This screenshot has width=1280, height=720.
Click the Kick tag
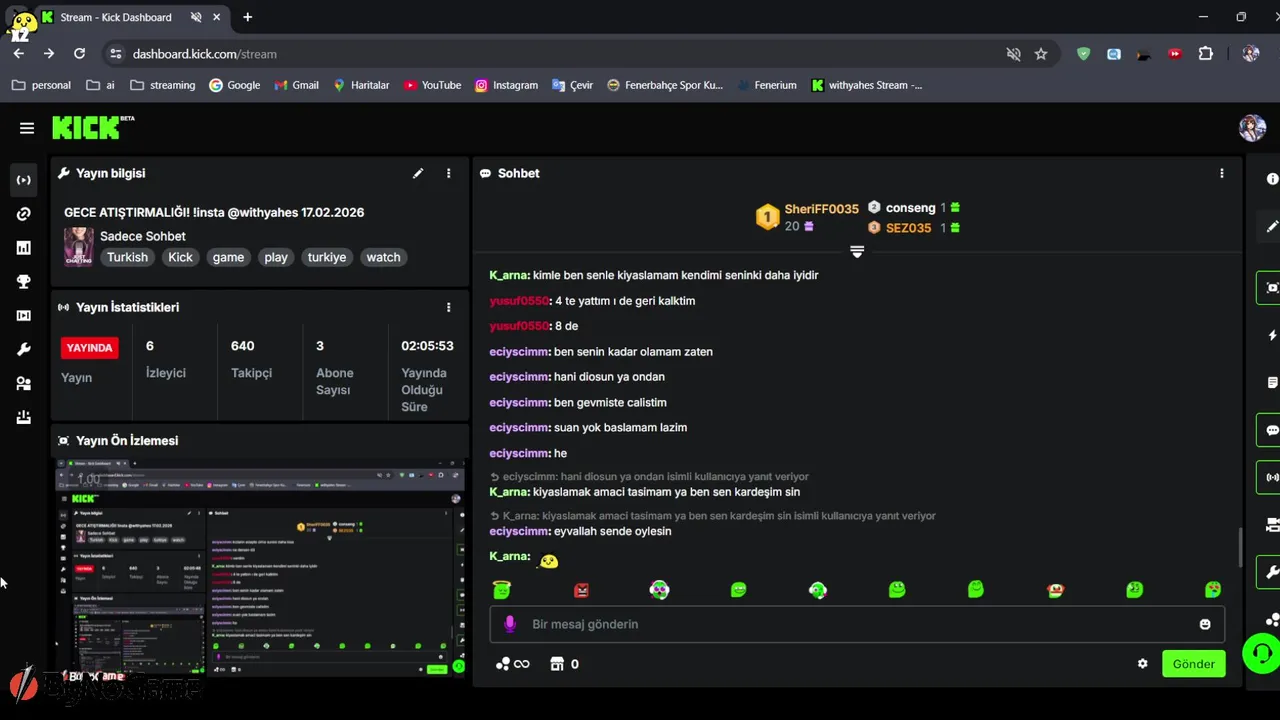(181, 257)
